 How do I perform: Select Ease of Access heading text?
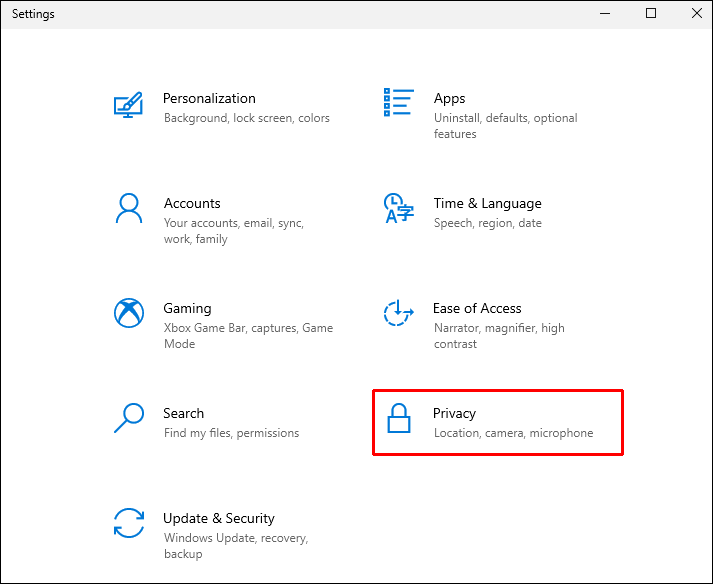pyautogui.click(x=477, y=308)
